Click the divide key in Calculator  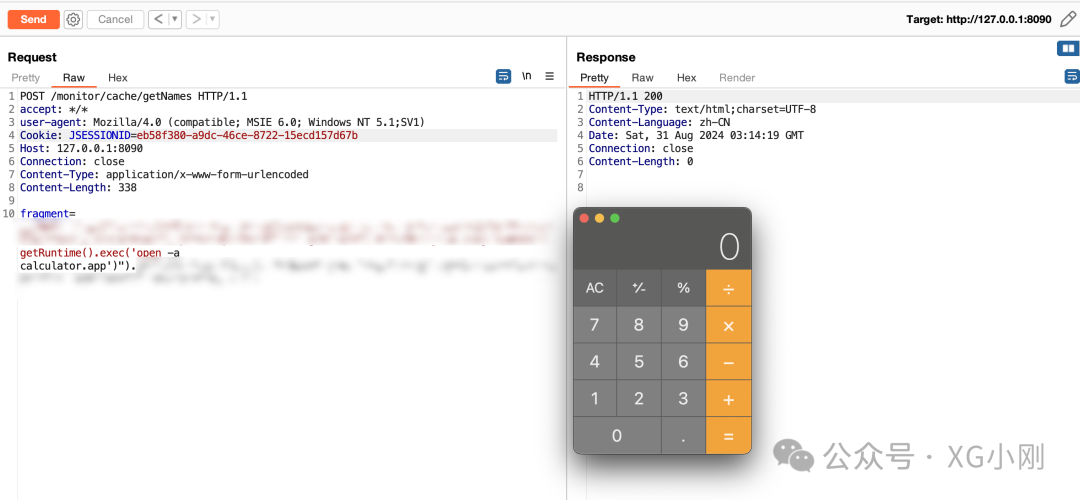point(729,288)
